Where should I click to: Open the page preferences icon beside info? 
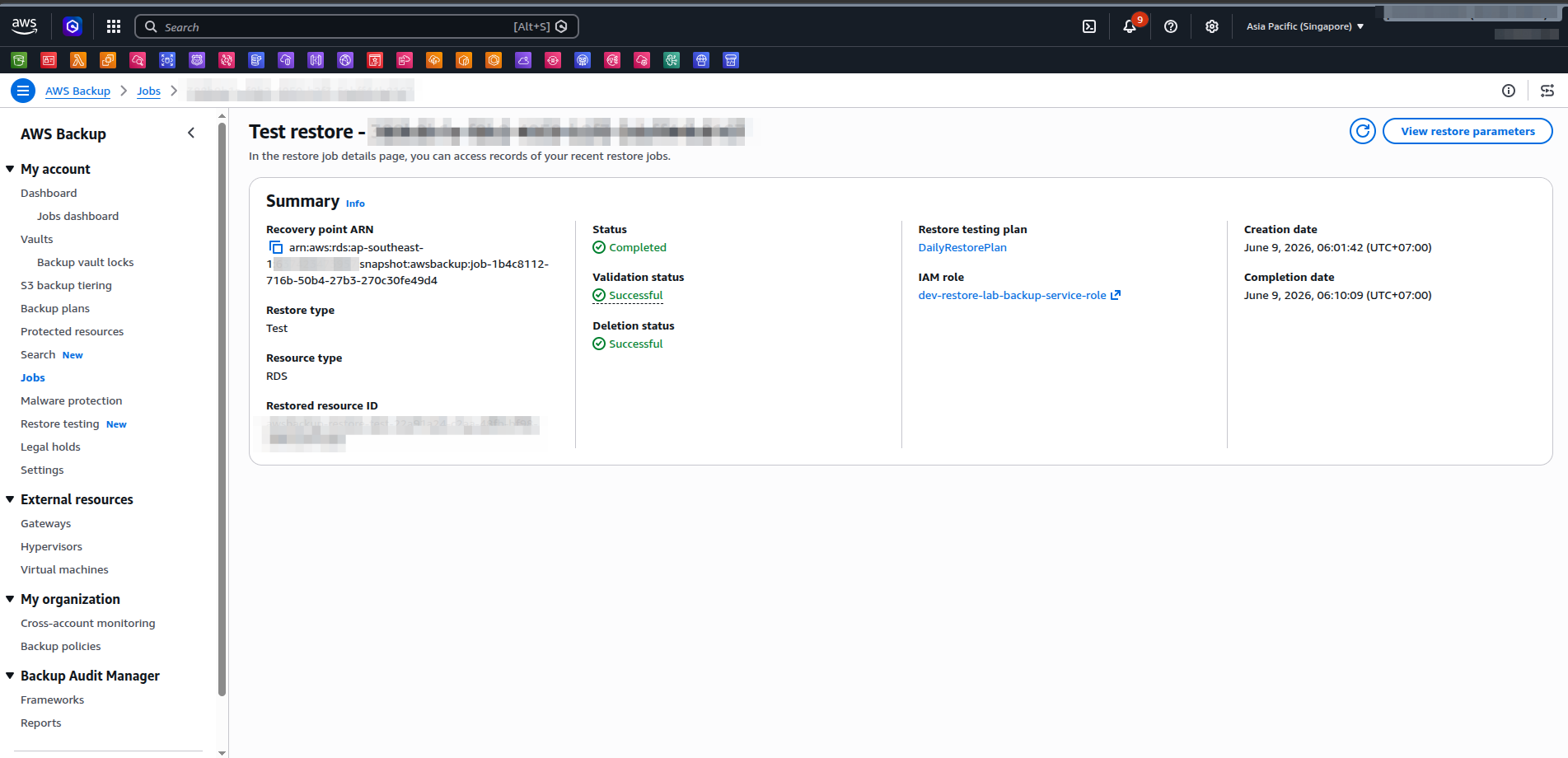[1547, 91]
